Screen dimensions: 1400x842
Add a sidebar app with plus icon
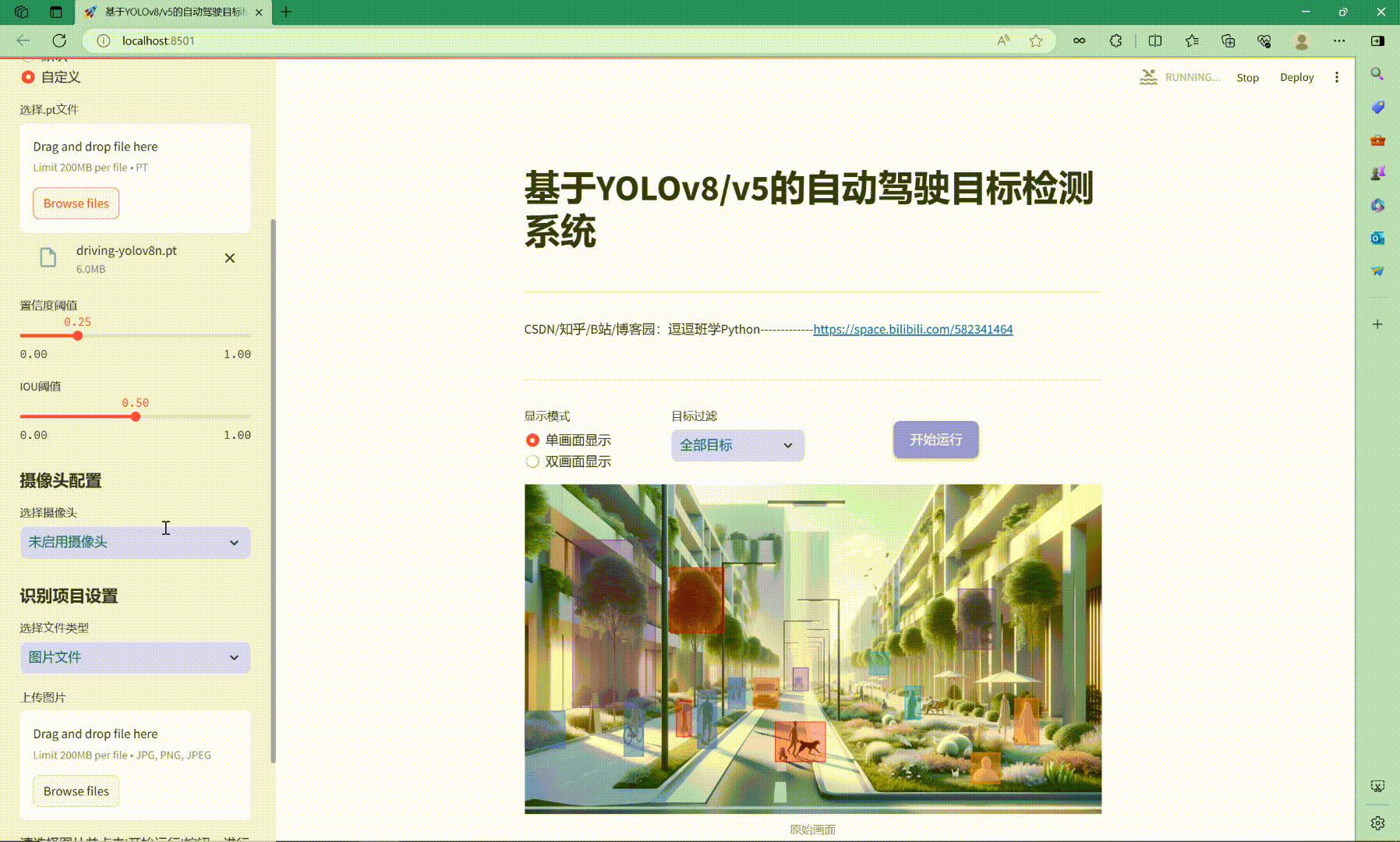(1377, 324)
